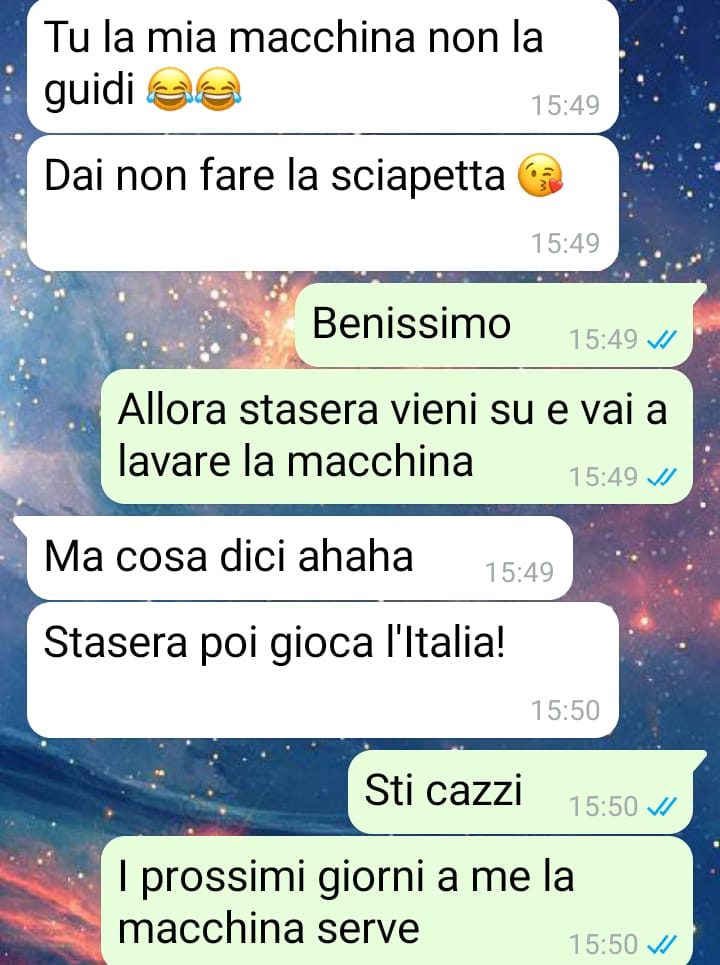Click the laughing-crying emoji after "guidi"
This screenshot has width=720, height=965.
[x=170, y=89]
